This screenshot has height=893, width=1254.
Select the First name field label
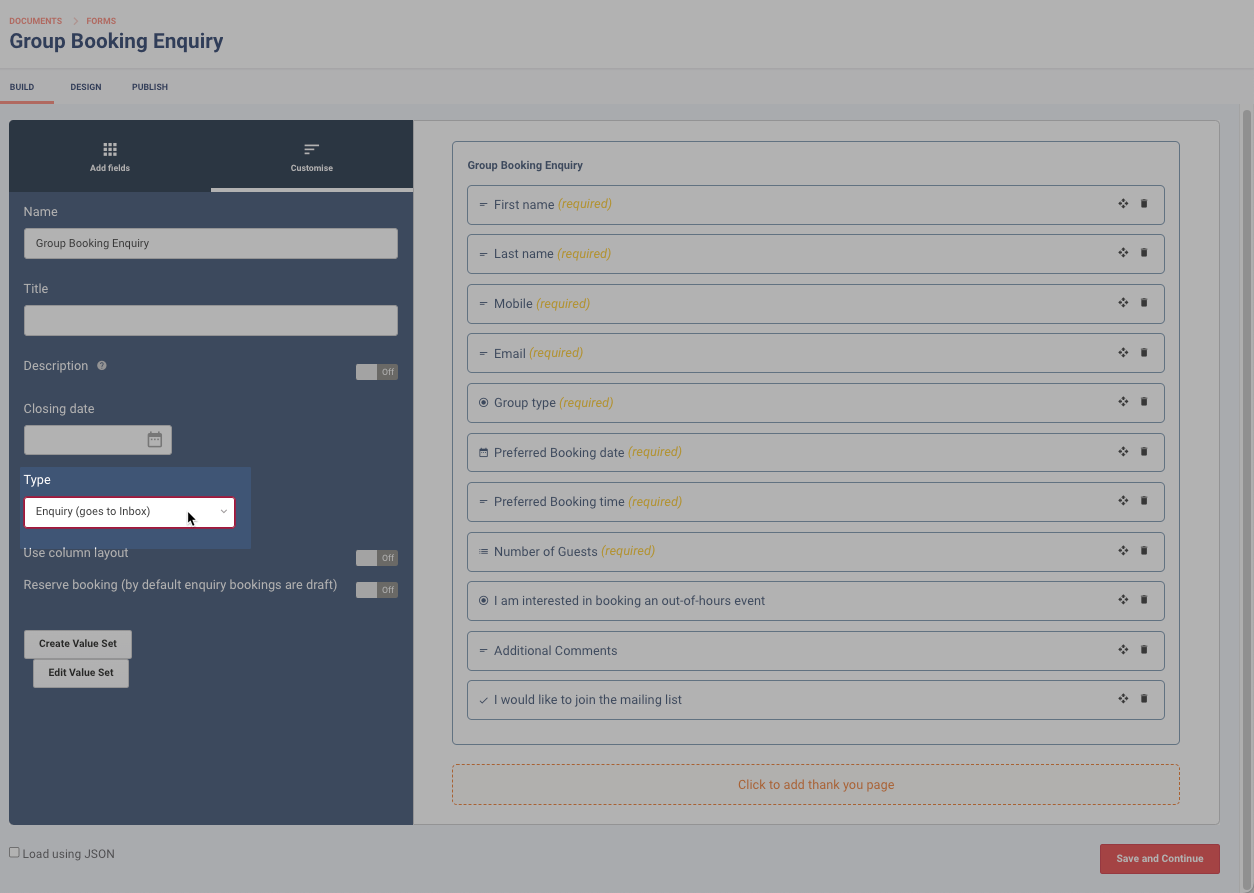524,205
